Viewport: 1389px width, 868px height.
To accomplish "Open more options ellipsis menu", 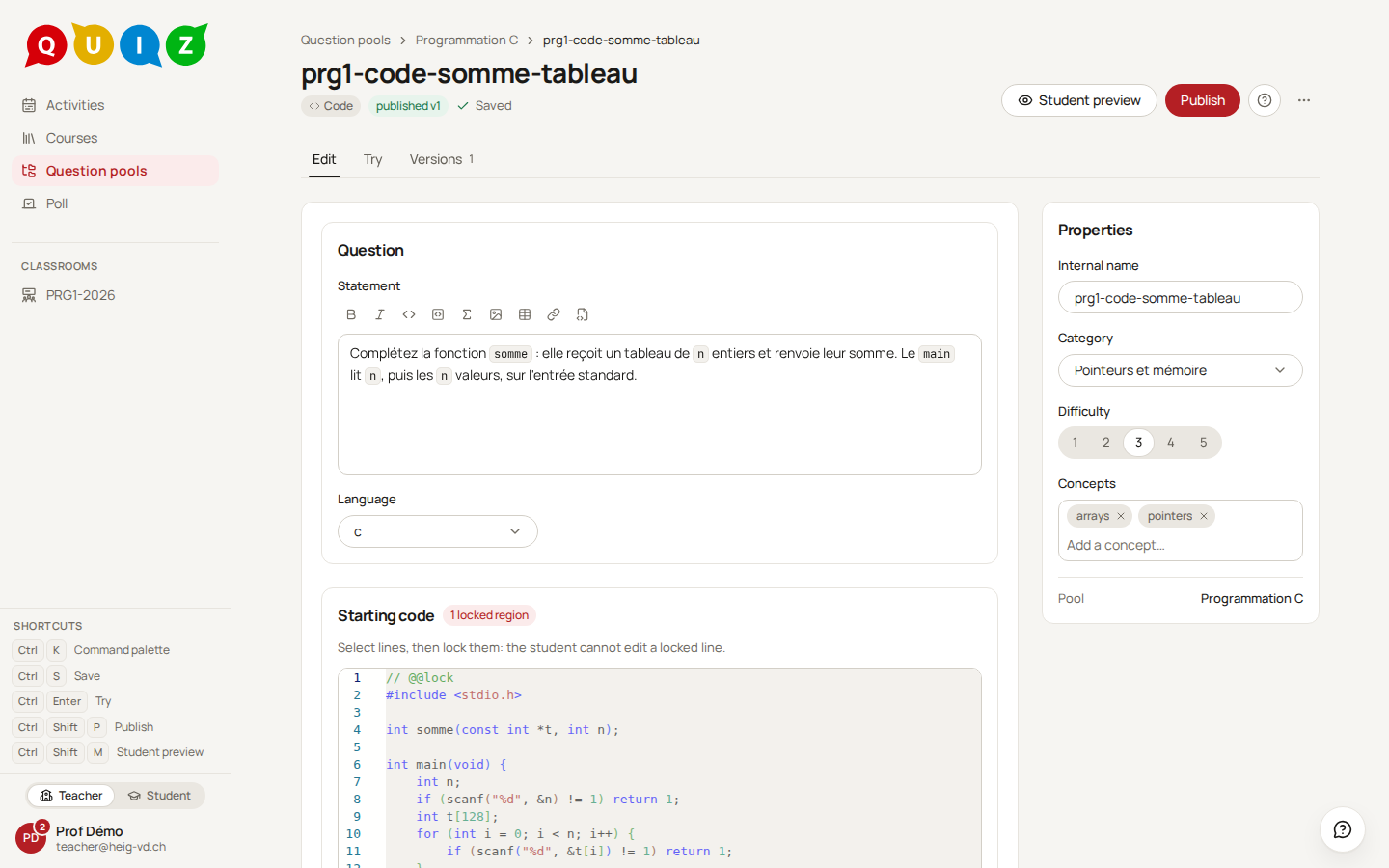I will pyautogui.click(x=1304, y=100).
